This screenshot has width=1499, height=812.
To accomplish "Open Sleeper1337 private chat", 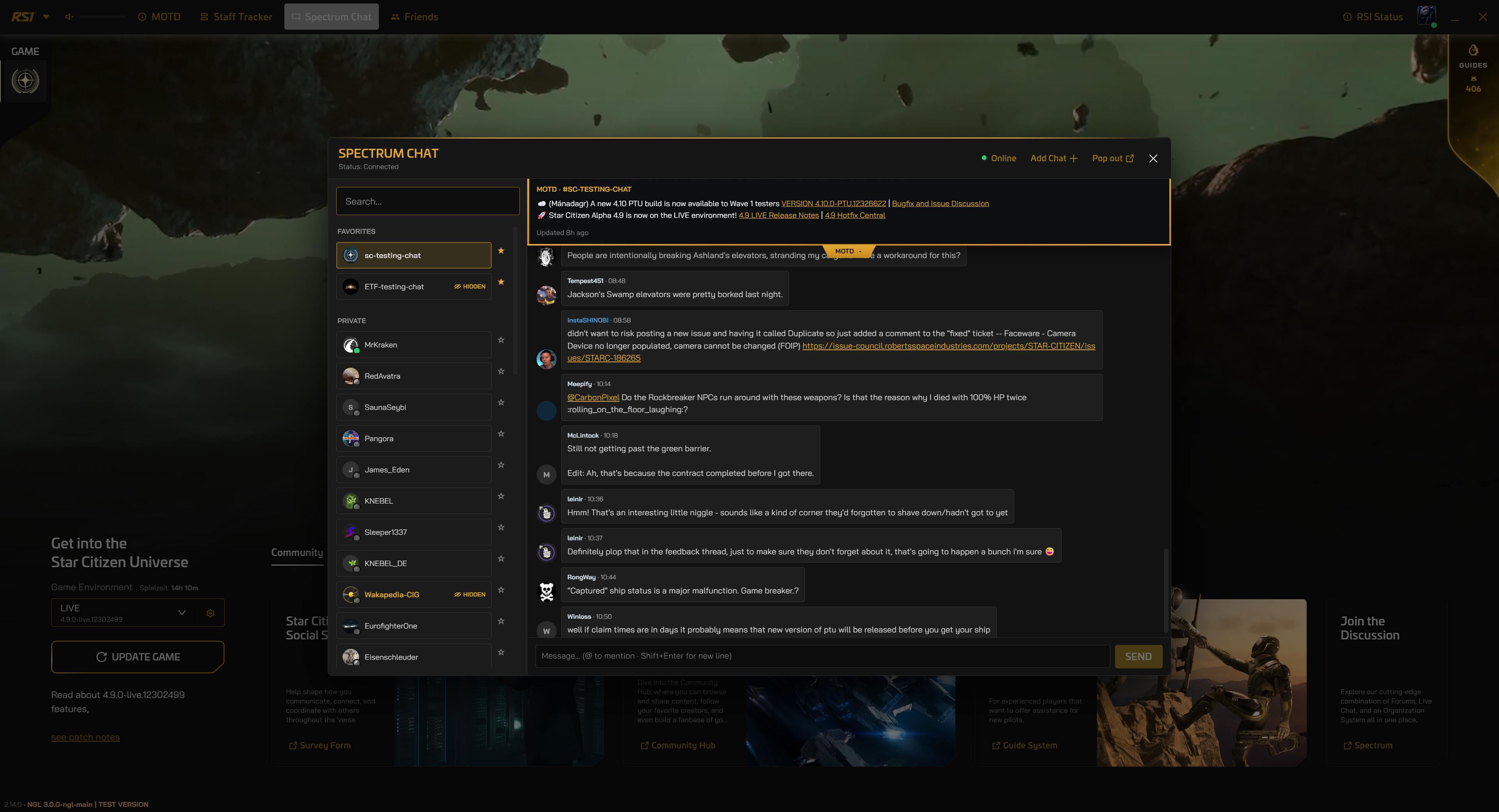I will tap(414, 532).
